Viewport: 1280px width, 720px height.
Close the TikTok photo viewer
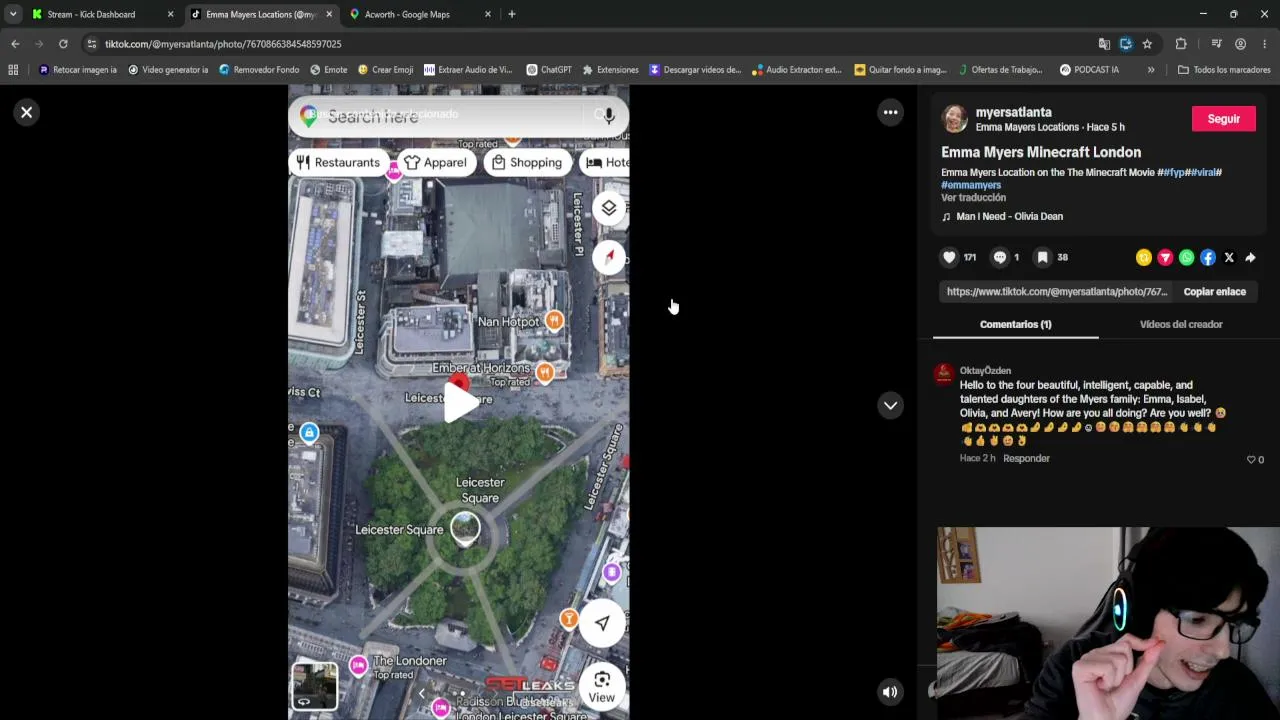tap(27, 112)
